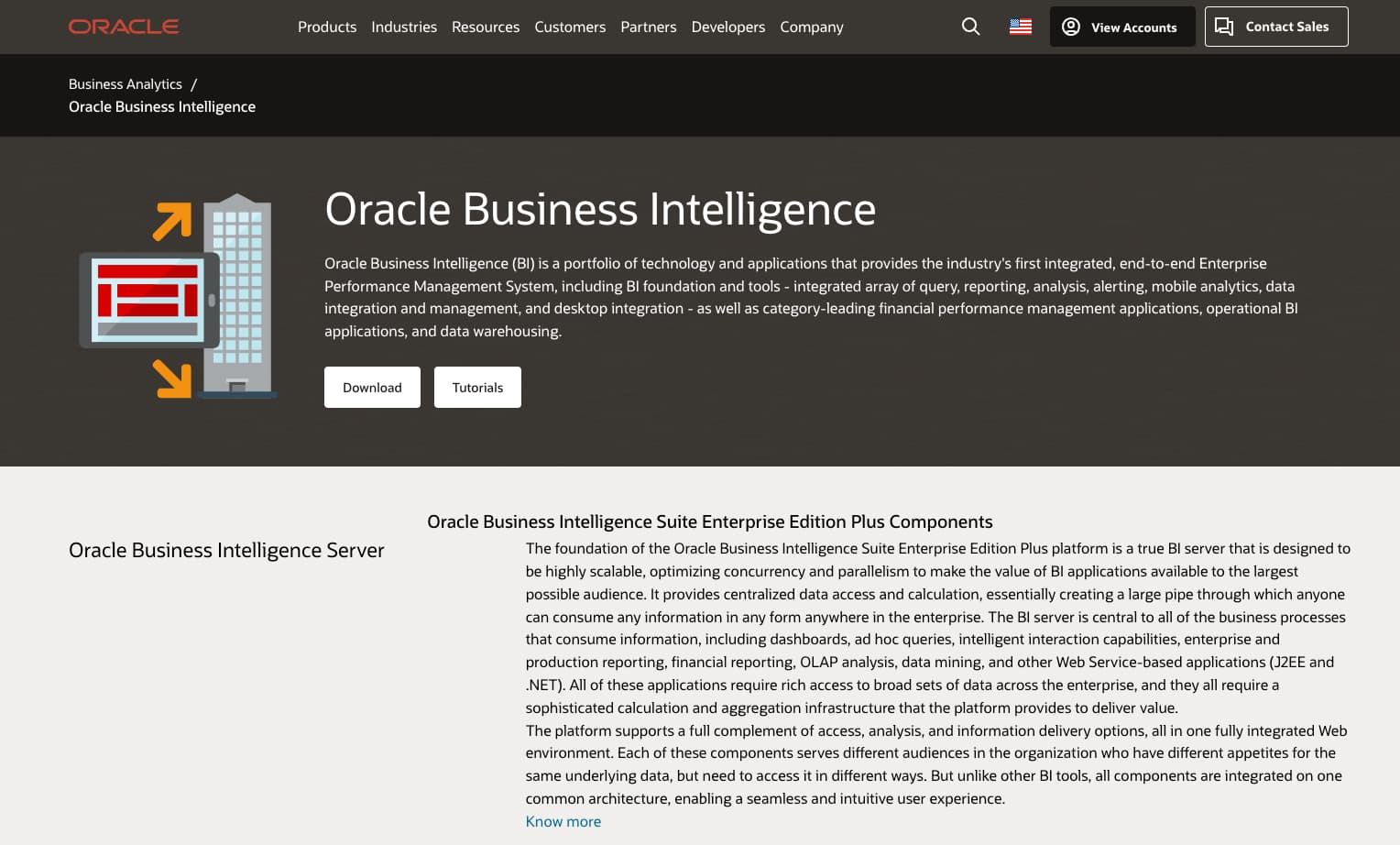Open the Products menu
The image size is (1400, 845).
(327, 27)
